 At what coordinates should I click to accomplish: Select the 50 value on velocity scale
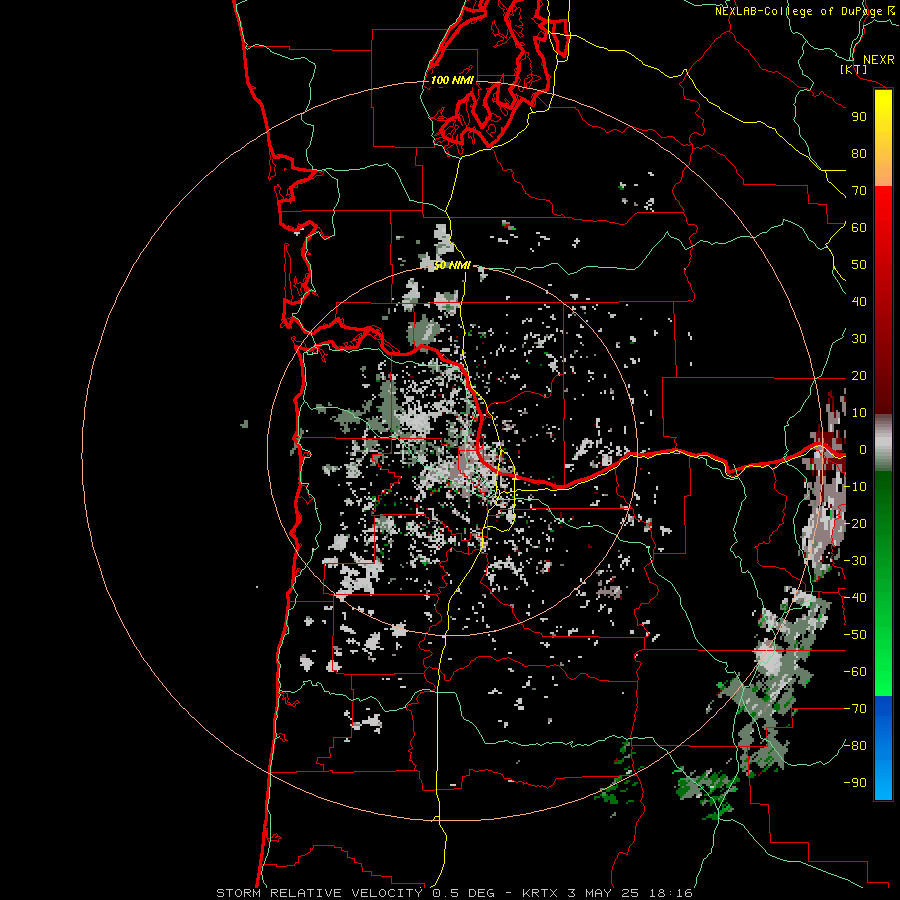[x=859, y=265]
